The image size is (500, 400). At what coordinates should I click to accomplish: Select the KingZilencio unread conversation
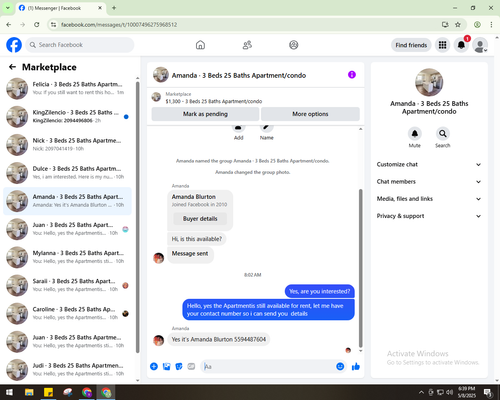[67, 117]
